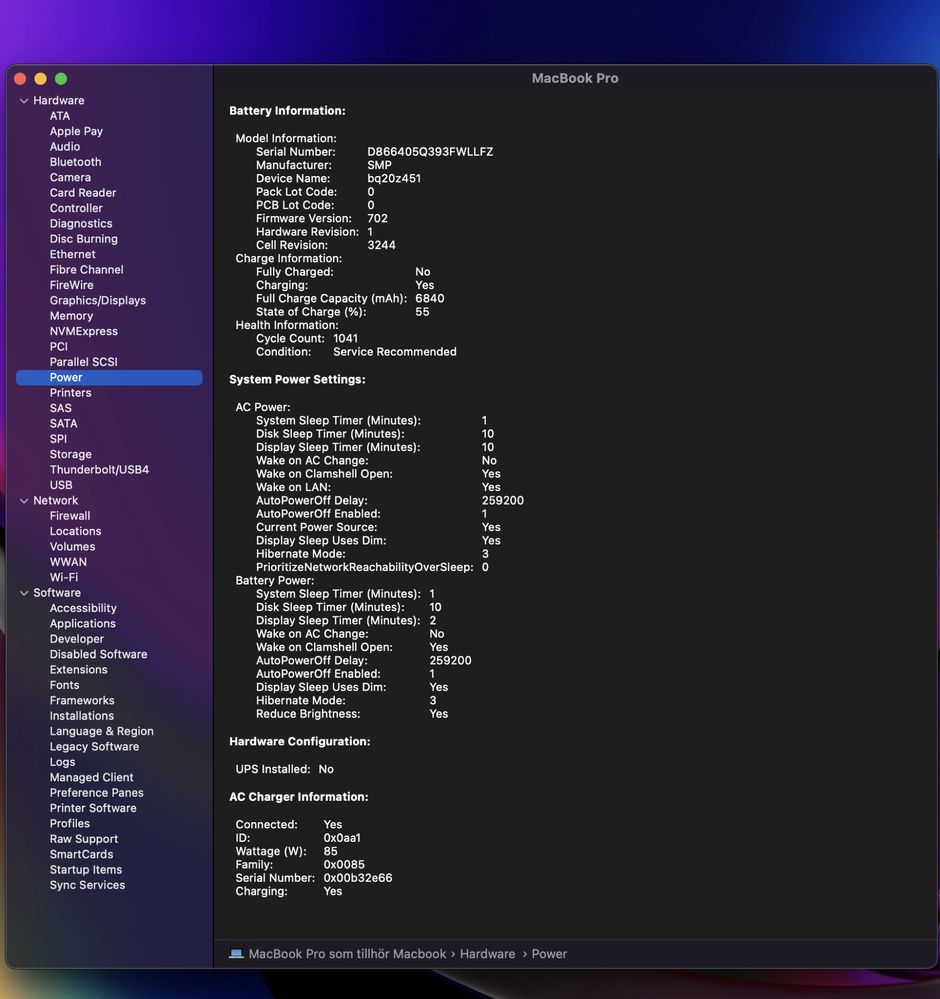Select Printer Software entry

[x=93, y=809]
